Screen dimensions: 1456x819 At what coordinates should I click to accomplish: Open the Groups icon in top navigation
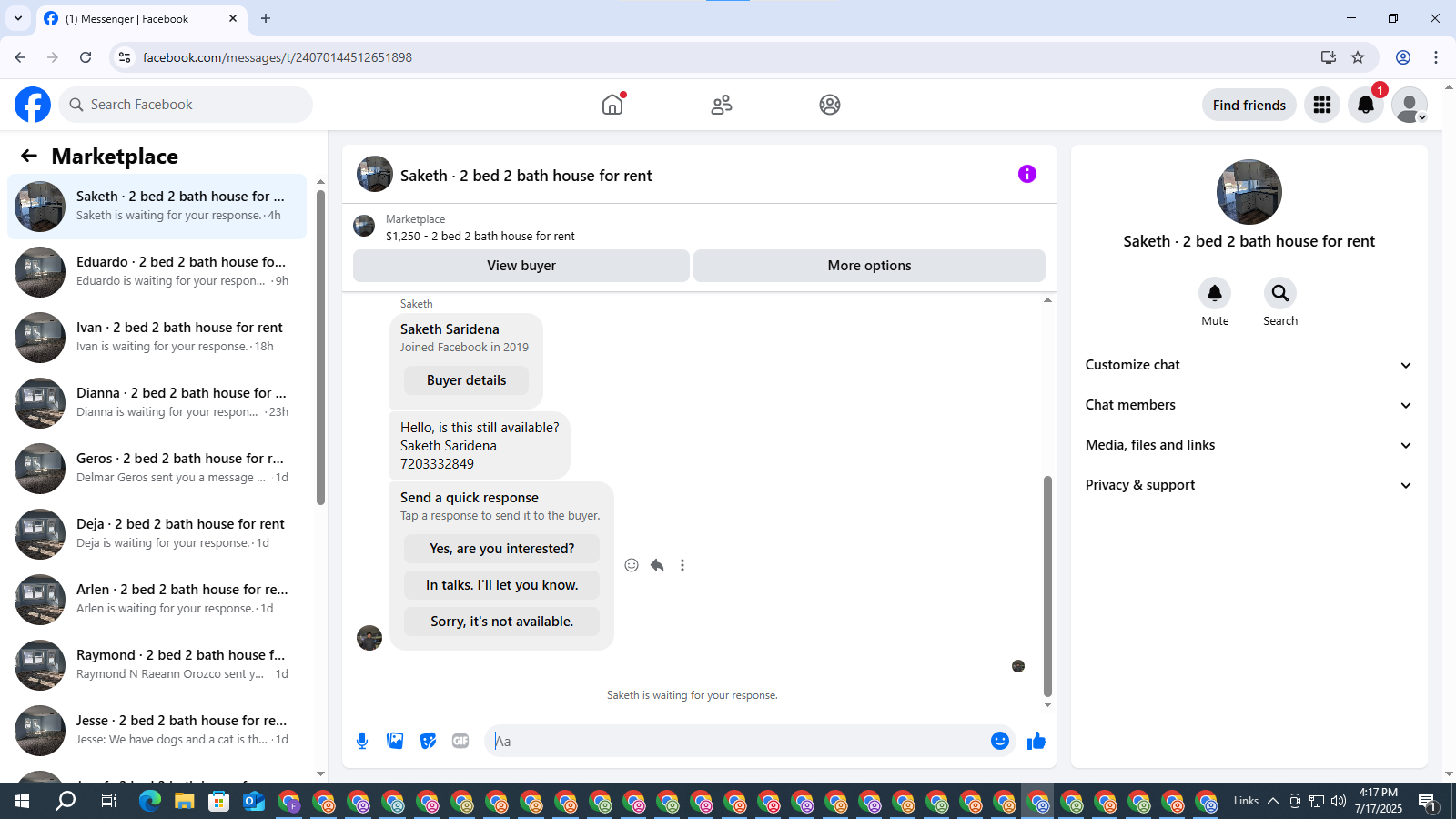(830, 105)
